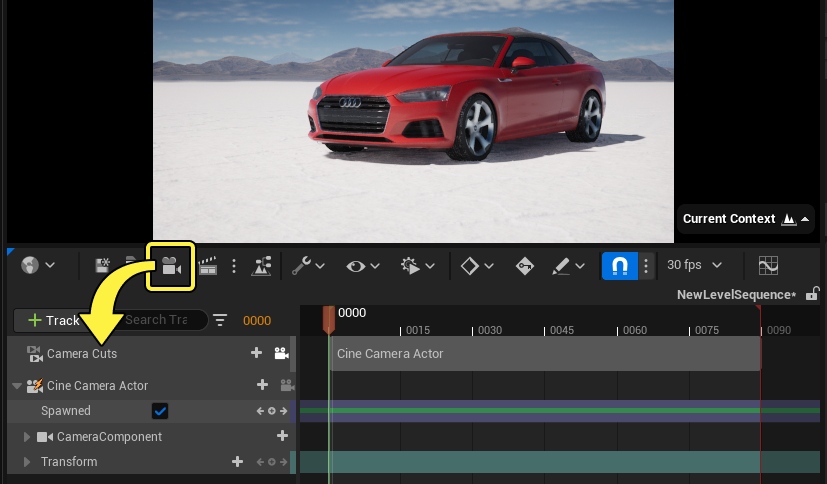This screenshot has height=484, width=827.
Task: Click the Cine Camera Actor spawnable icon
Action: coord(35,386)
